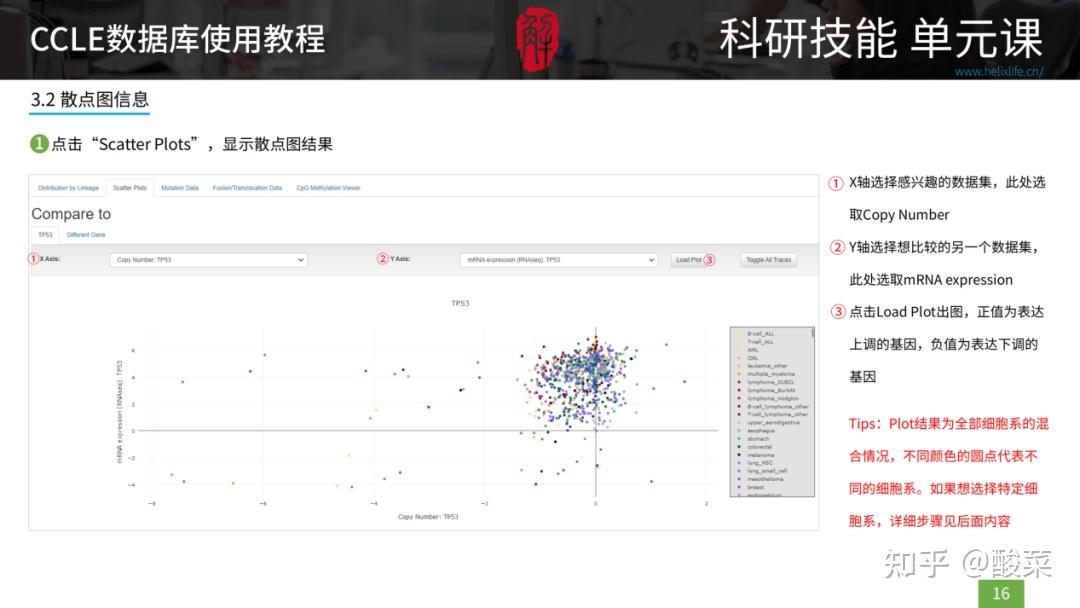Click the legend panel scrollbar
Image resolution: width=1080 pixels, height=608 pixels.
pos(813,333)
